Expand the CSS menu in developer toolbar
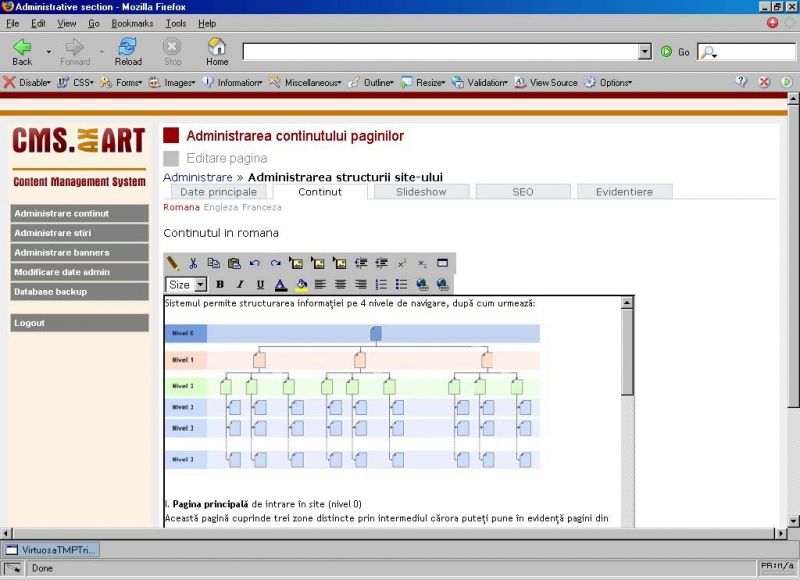Screen dimensions: 800x580 click(83, 82)
